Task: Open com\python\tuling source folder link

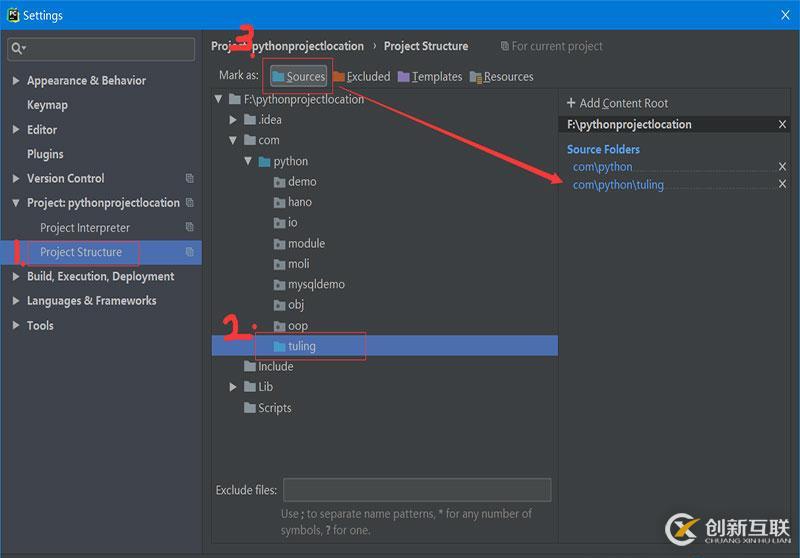Action: 618,185
